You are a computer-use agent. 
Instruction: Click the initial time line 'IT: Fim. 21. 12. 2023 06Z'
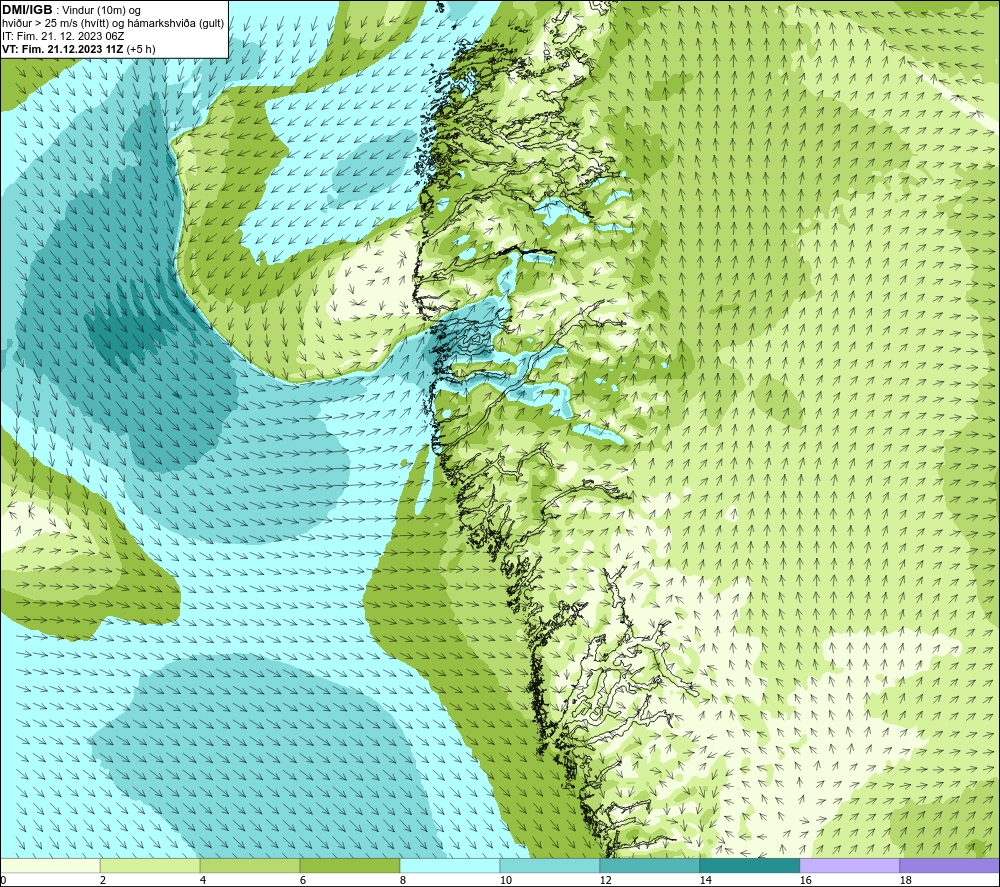63,36
